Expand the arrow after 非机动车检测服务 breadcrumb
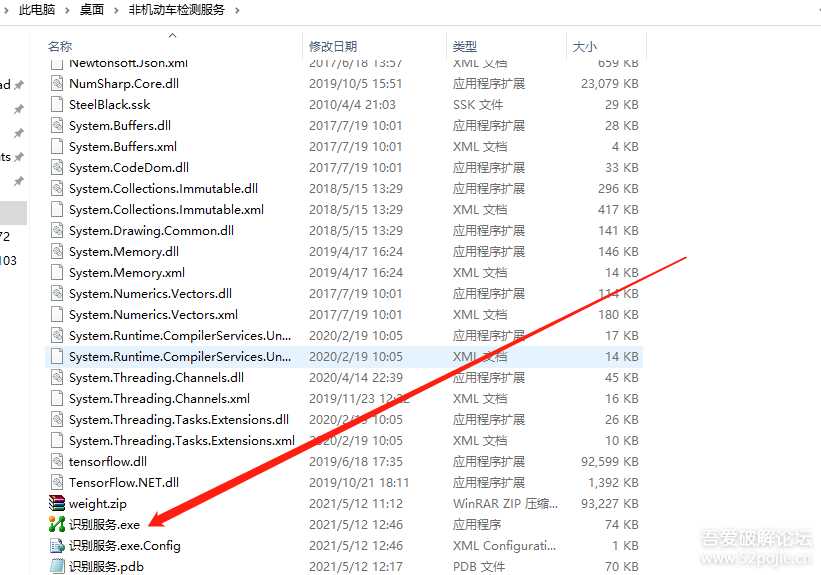Image resolution: width=821 pixels, height=575 pixels. tap(237, 10)
